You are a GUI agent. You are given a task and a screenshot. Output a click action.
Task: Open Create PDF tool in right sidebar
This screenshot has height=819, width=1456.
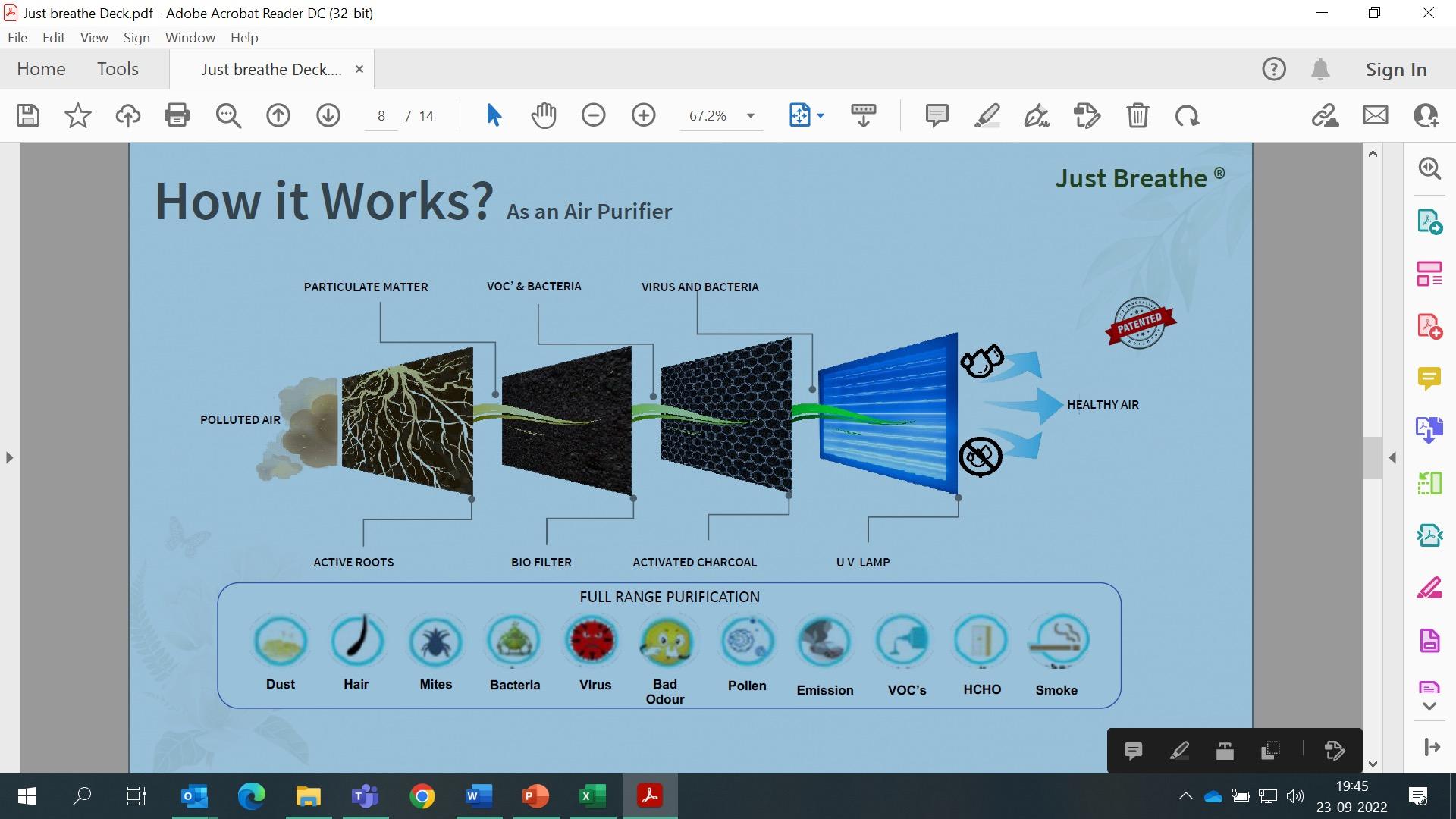pos(1429,326)
